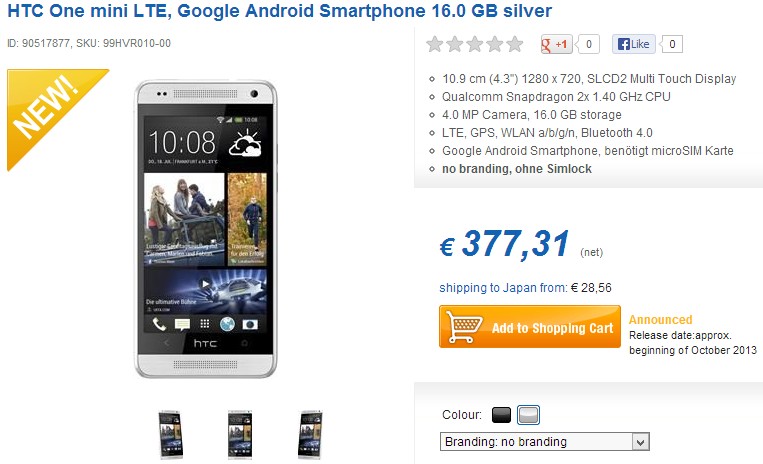View the first phone thumbnail
This screenshot has width=763, height=464.
coord(171,435)
